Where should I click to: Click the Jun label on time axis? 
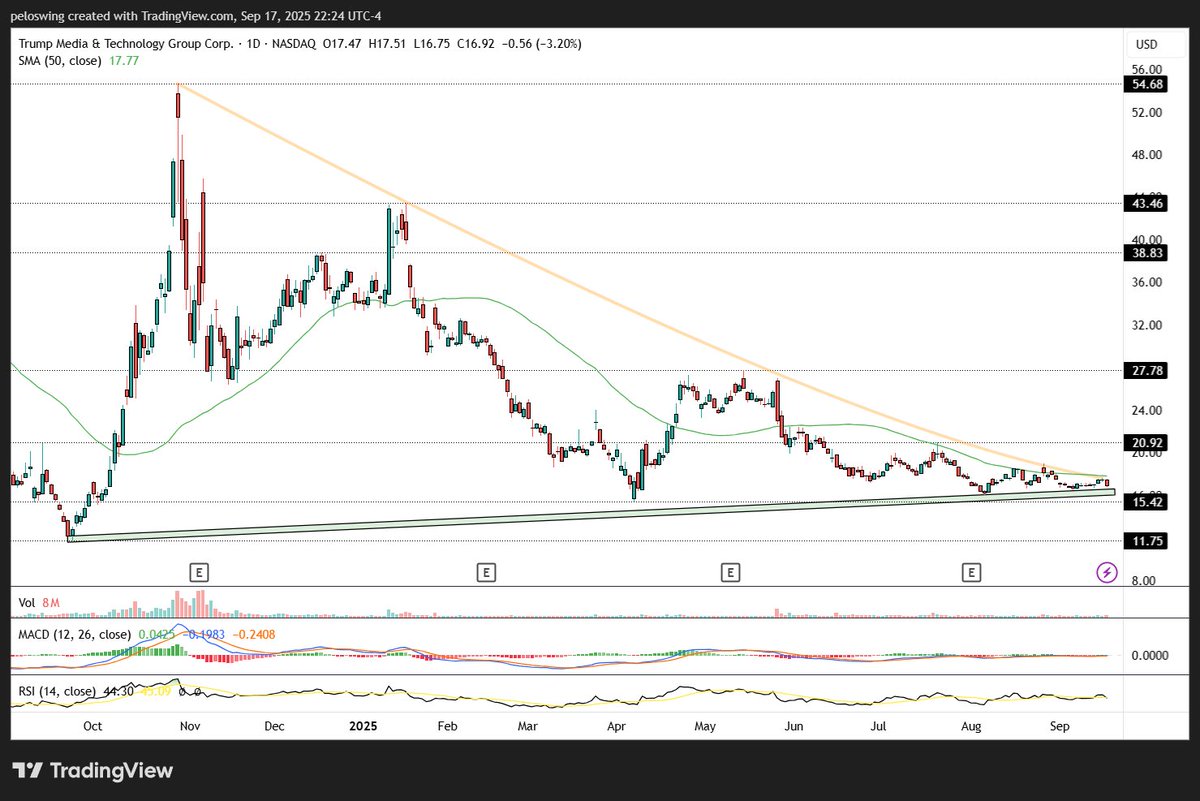pos(794,725)
